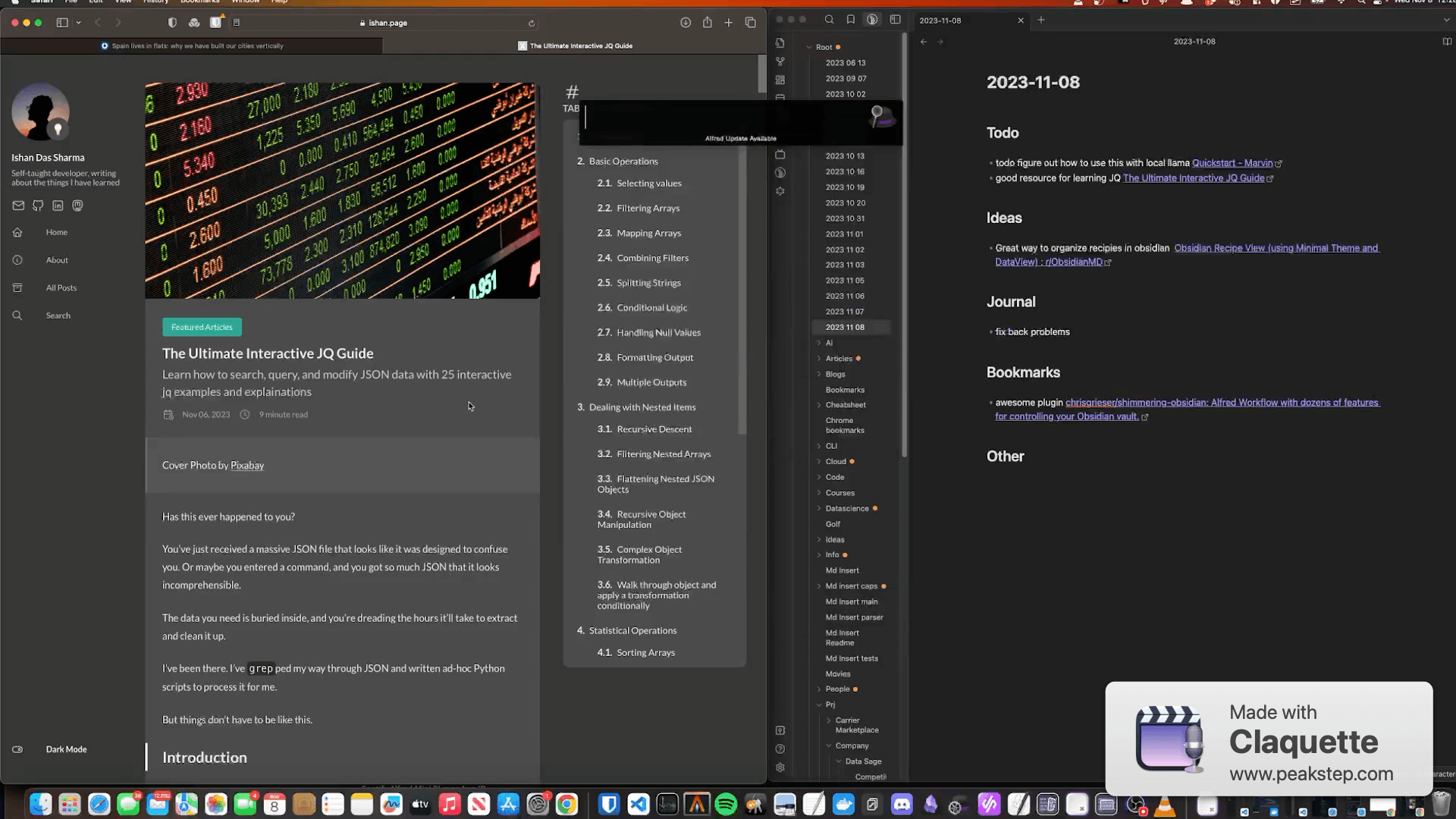Open graph view from ribbon

[x=780, y=61]
